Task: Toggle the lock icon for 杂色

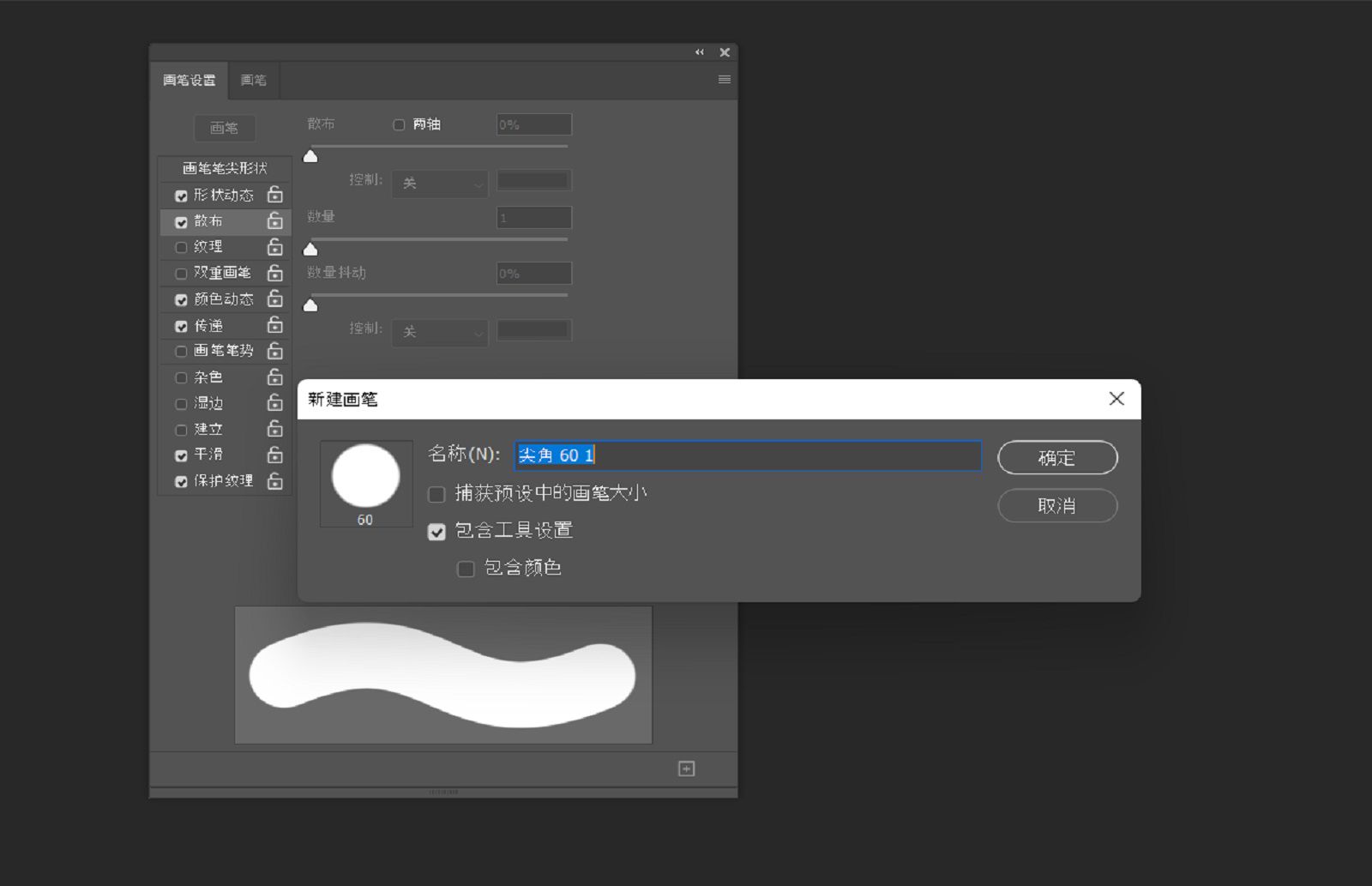Action: click(x=274, y=377)
